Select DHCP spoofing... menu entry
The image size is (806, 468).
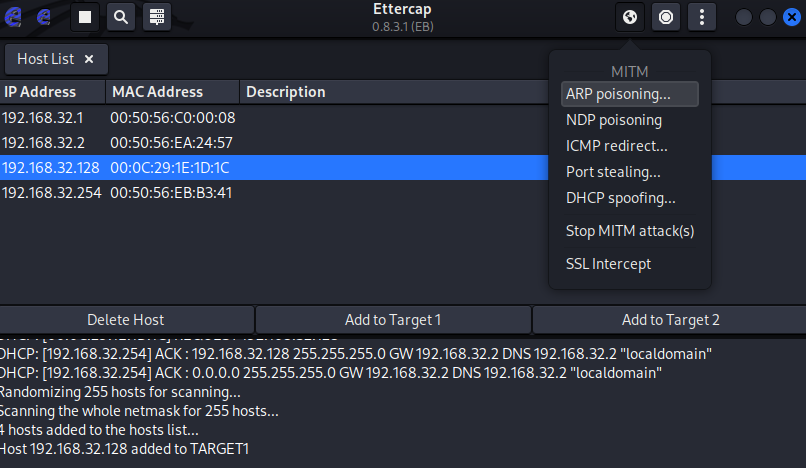(x=630, y=198)
